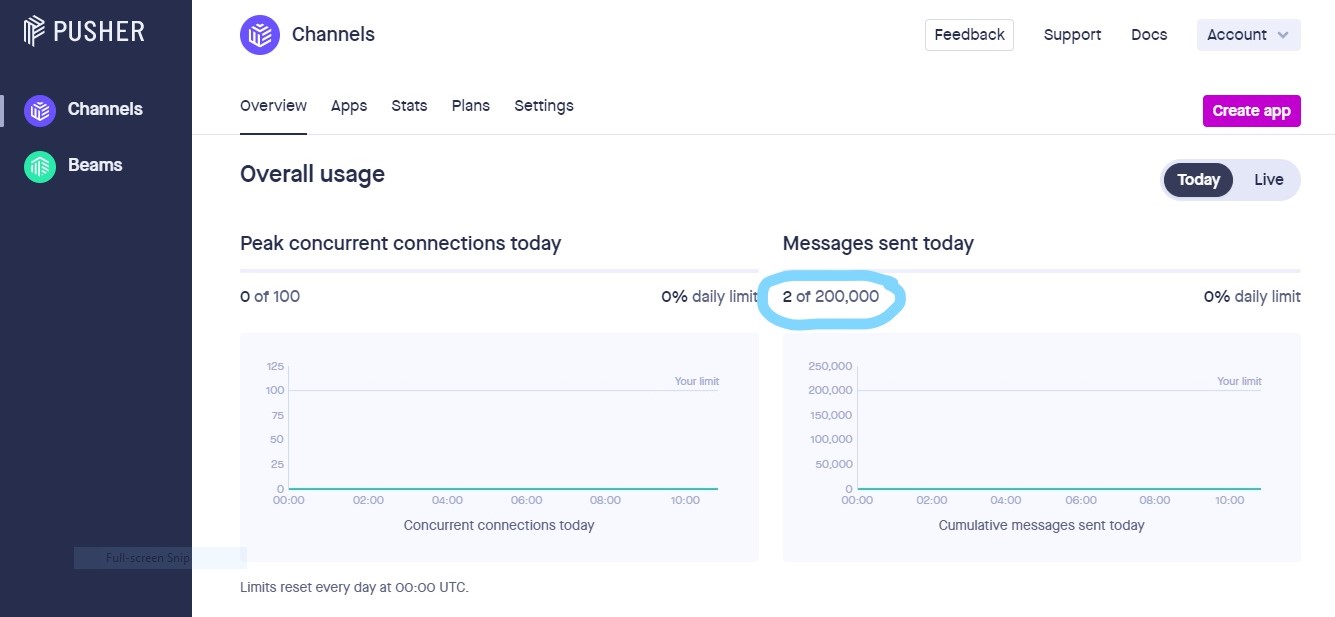Switch usage view to Today

(x=1198, y=180)
